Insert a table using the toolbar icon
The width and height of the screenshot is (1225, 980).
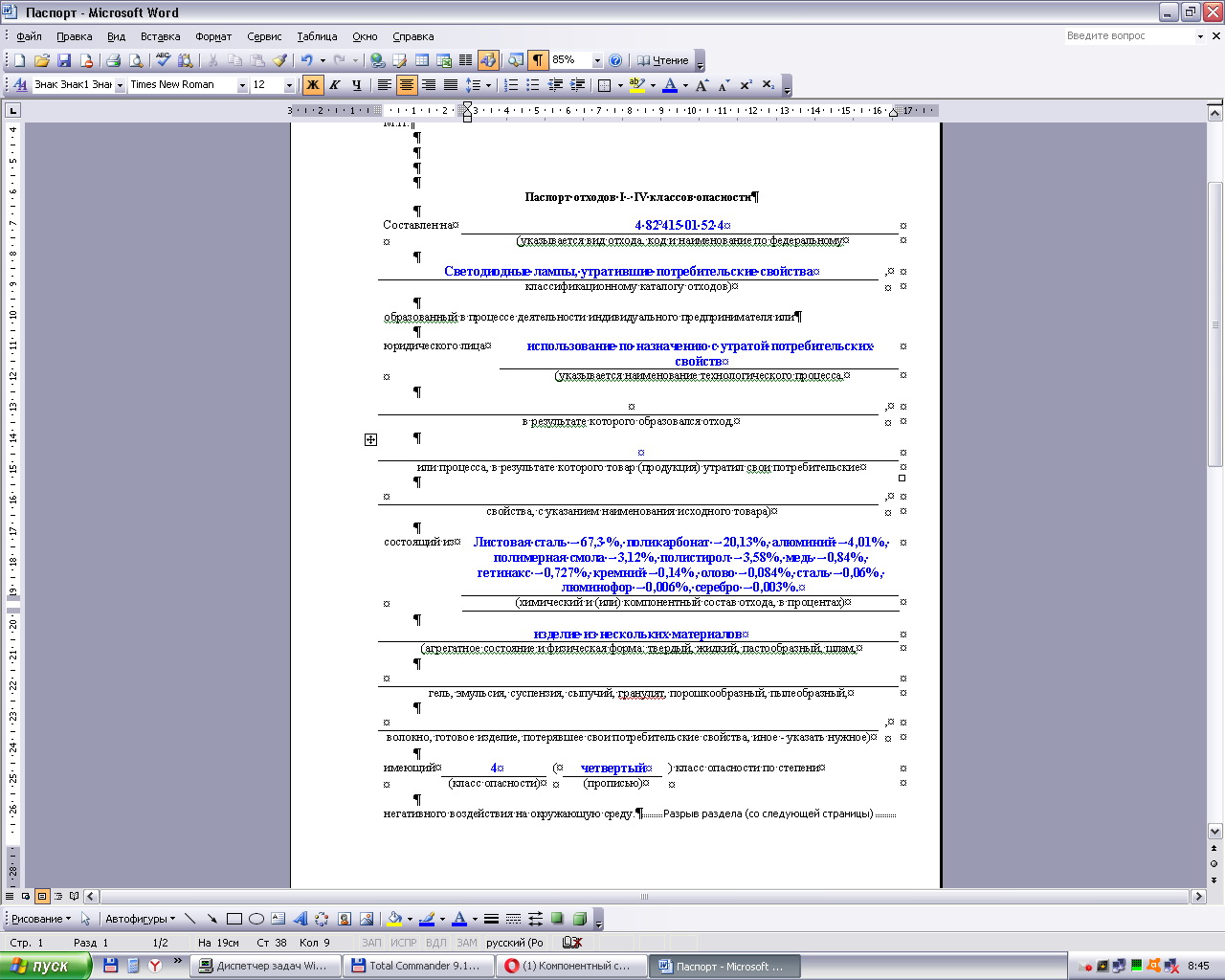tap(421, 60)
